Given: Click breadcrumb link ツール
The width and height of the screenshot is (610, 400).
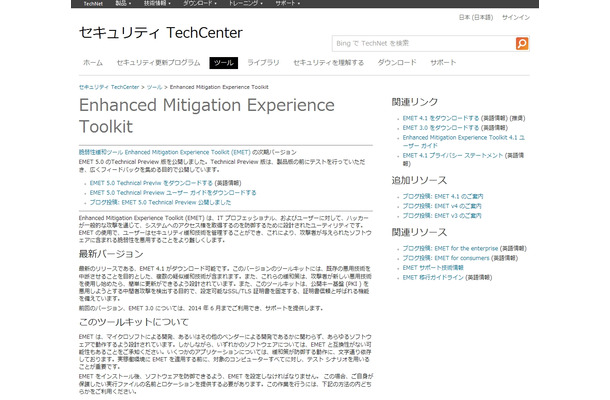Looking at the screenshot, I should pyautogui.click(x=154, y=87).
